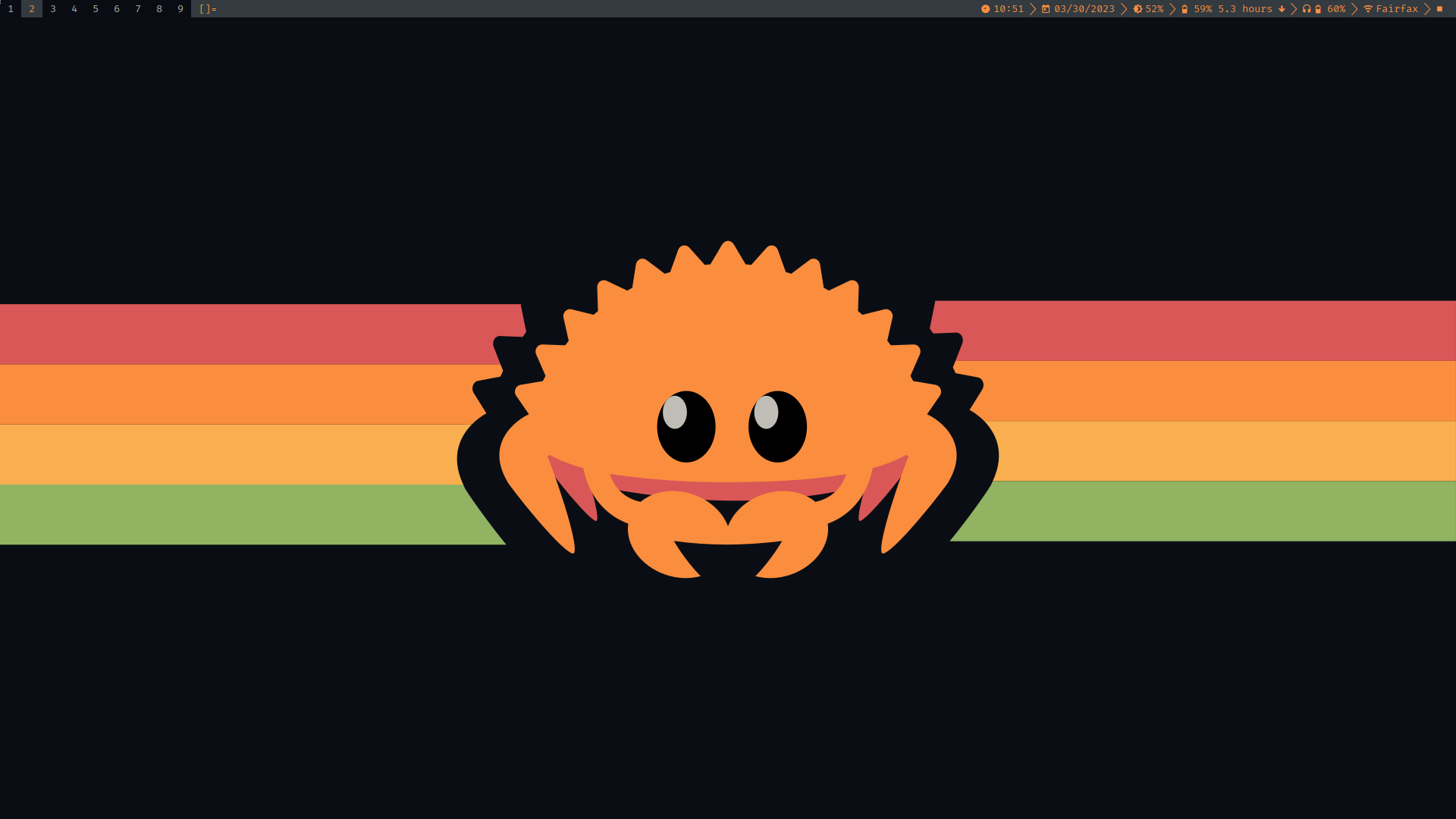1456x819 pixels.
Task: Click the brightness sun icon
Action: pos(1137,9)
